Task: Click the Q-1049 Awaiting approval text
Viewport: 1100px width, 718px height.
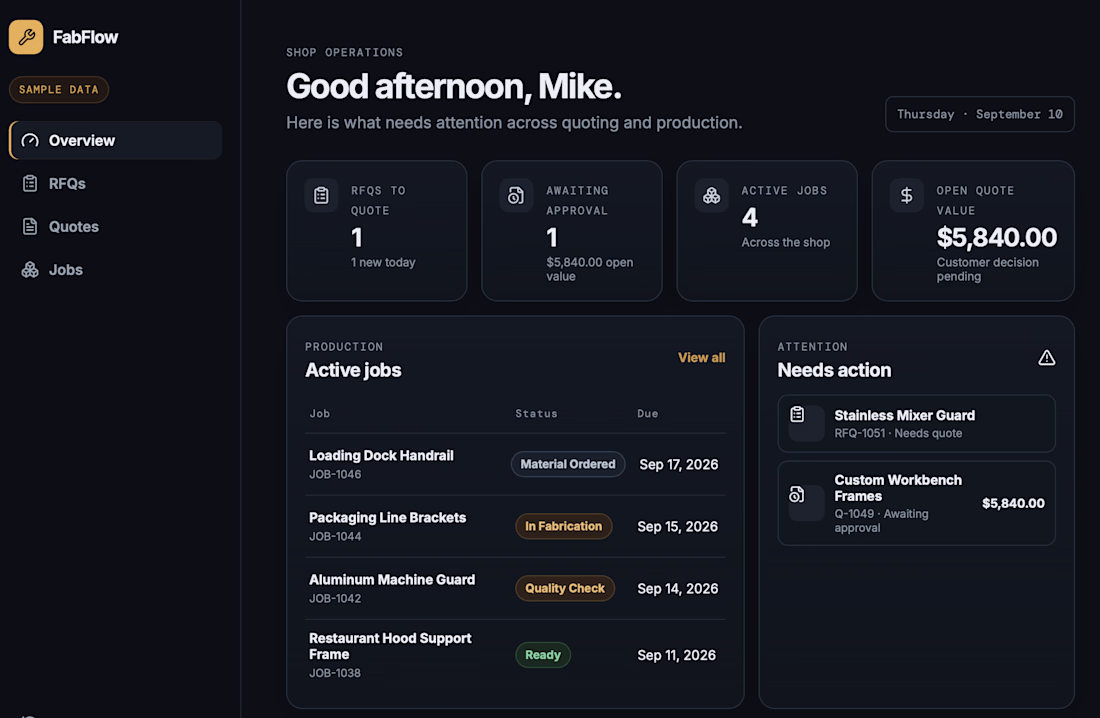Action: click(881, 521)
